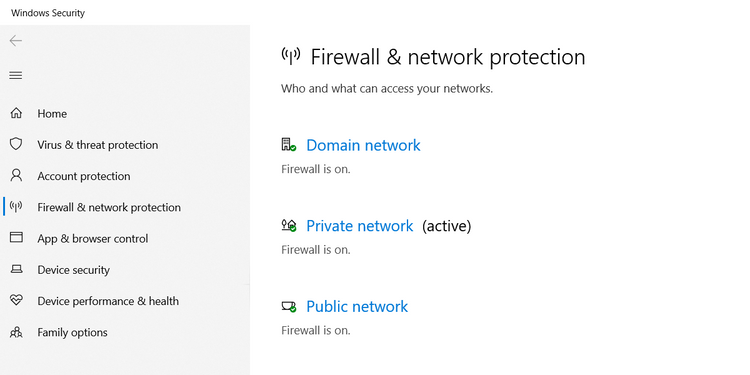Click the App & browser control window icon
The width and height of the screenshot is (750, 375).
click(x=16, y=238)
